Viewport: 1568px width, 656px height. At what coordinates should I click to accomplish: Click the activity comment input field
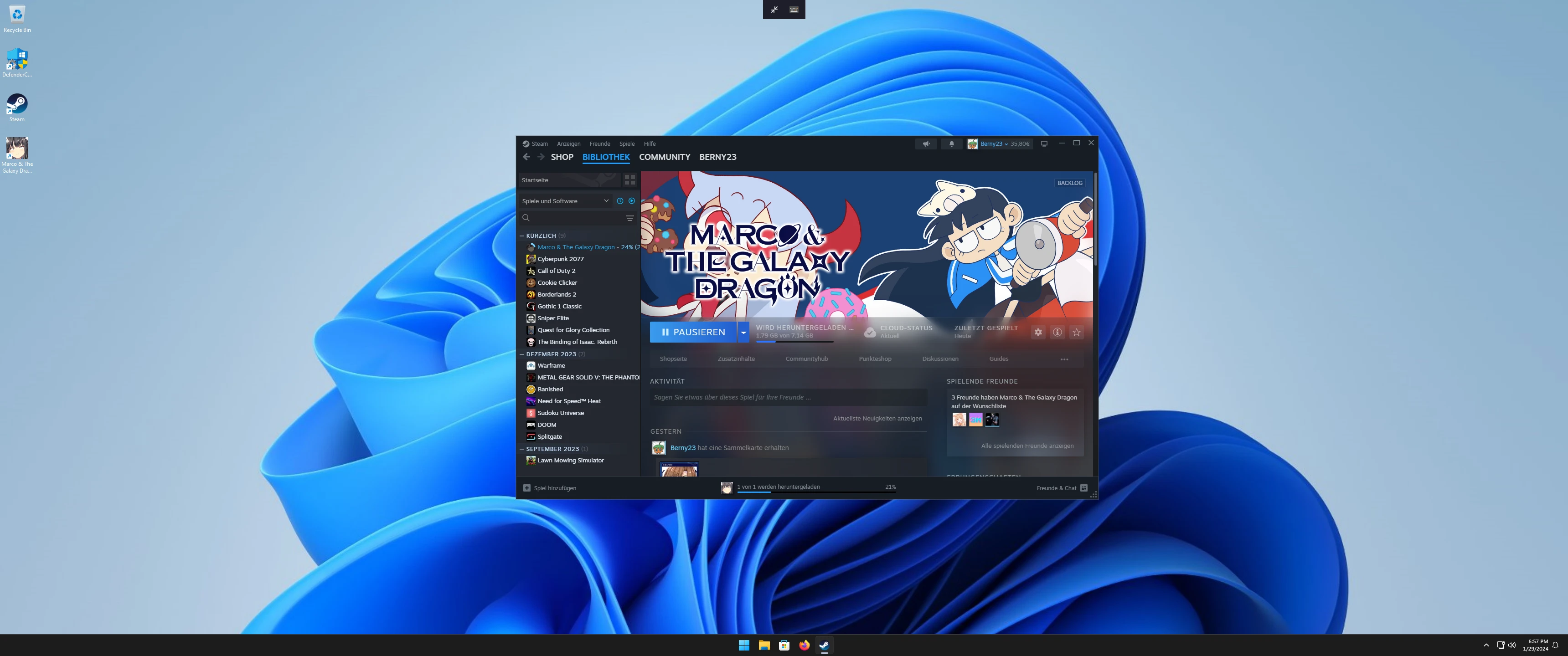(x=788, y=397)
